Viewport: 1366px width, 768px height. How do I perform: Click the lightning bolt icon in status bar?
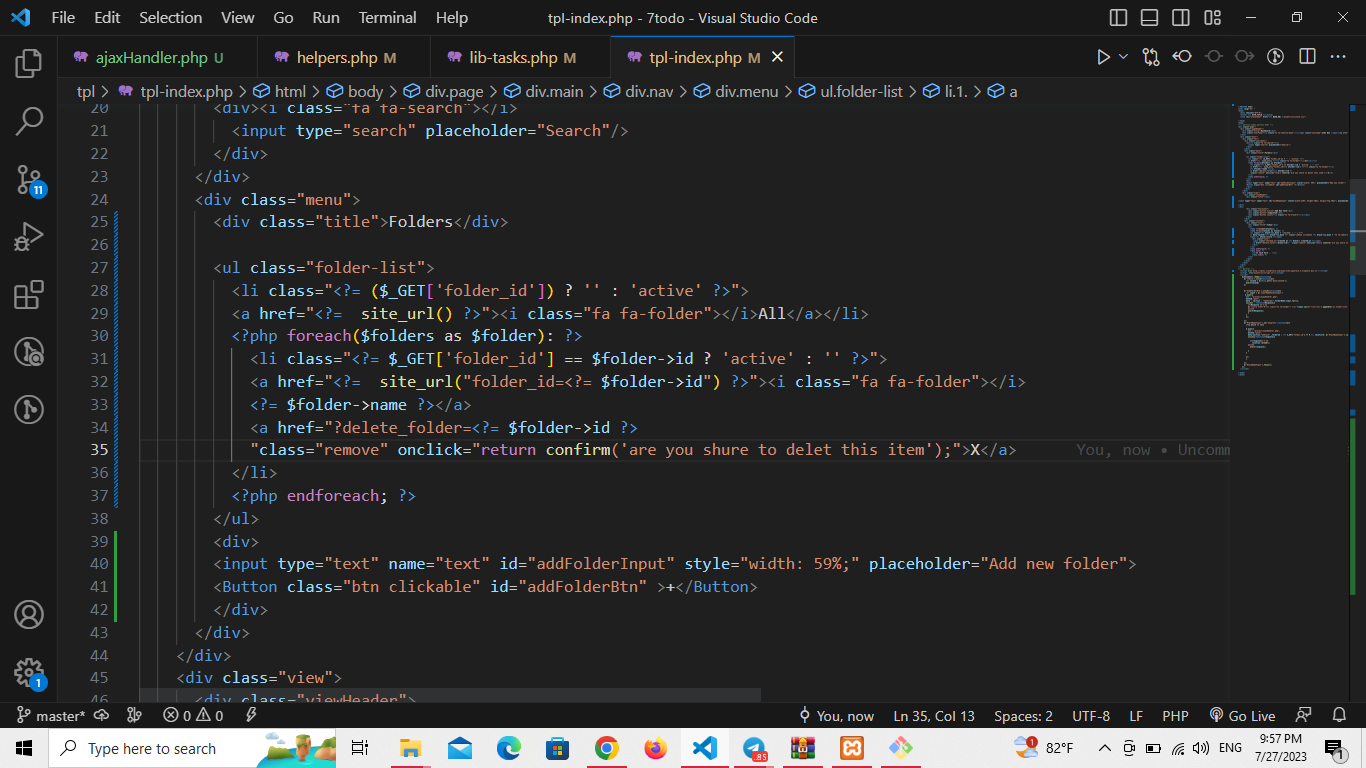[x=252, y=716]
